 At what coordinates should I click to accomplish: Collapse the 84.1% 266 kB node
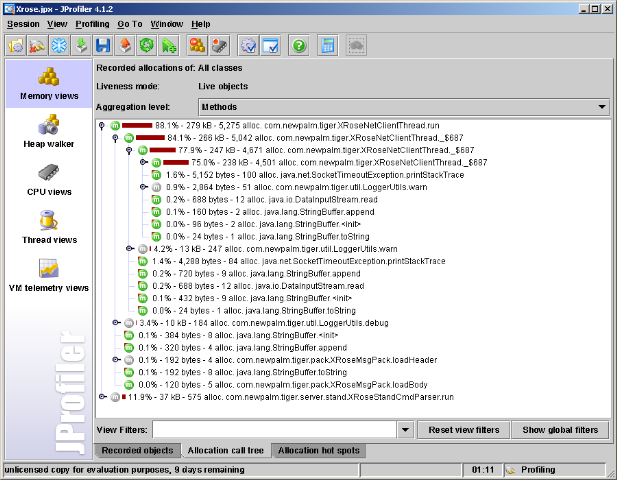[115, 138]
